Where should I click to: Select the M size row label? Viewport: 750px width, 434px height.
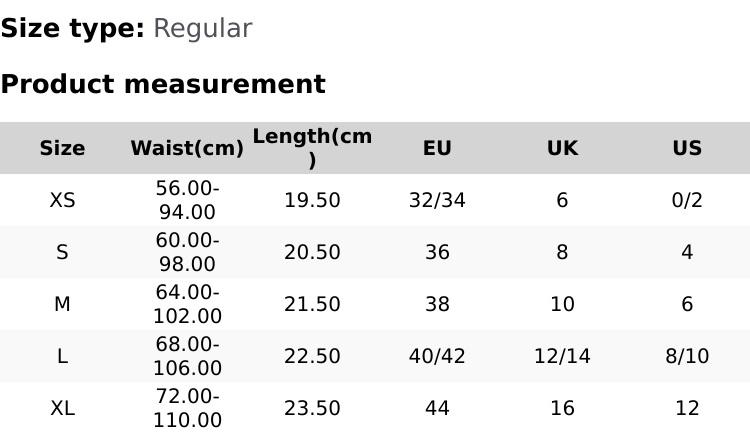click(62, 304)
